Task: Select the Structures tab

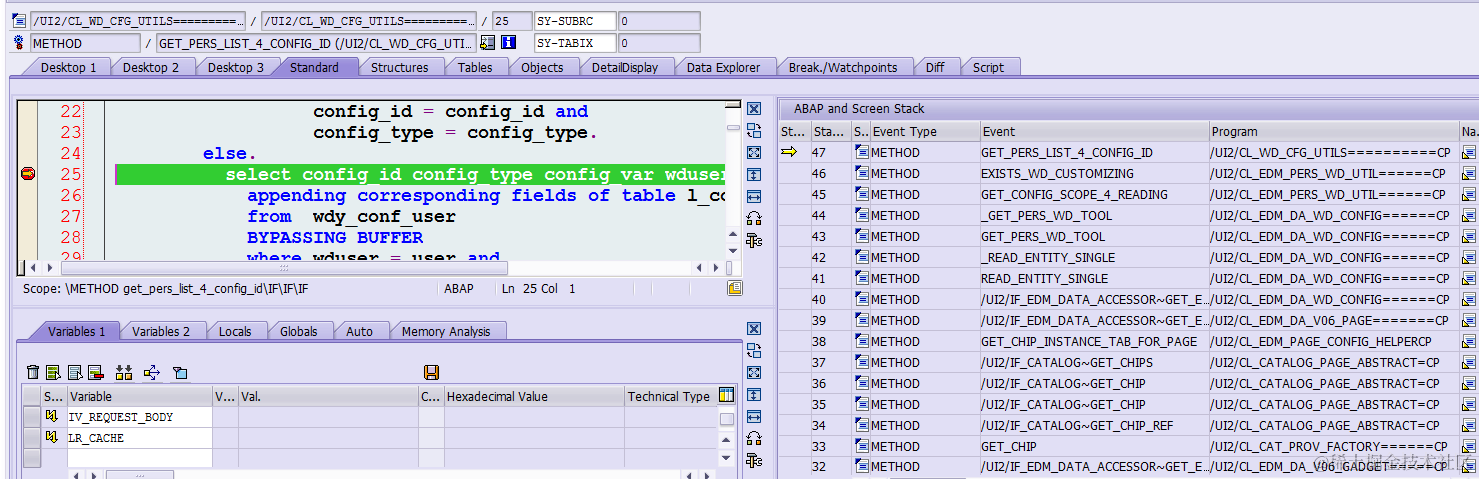Action: 399,67
